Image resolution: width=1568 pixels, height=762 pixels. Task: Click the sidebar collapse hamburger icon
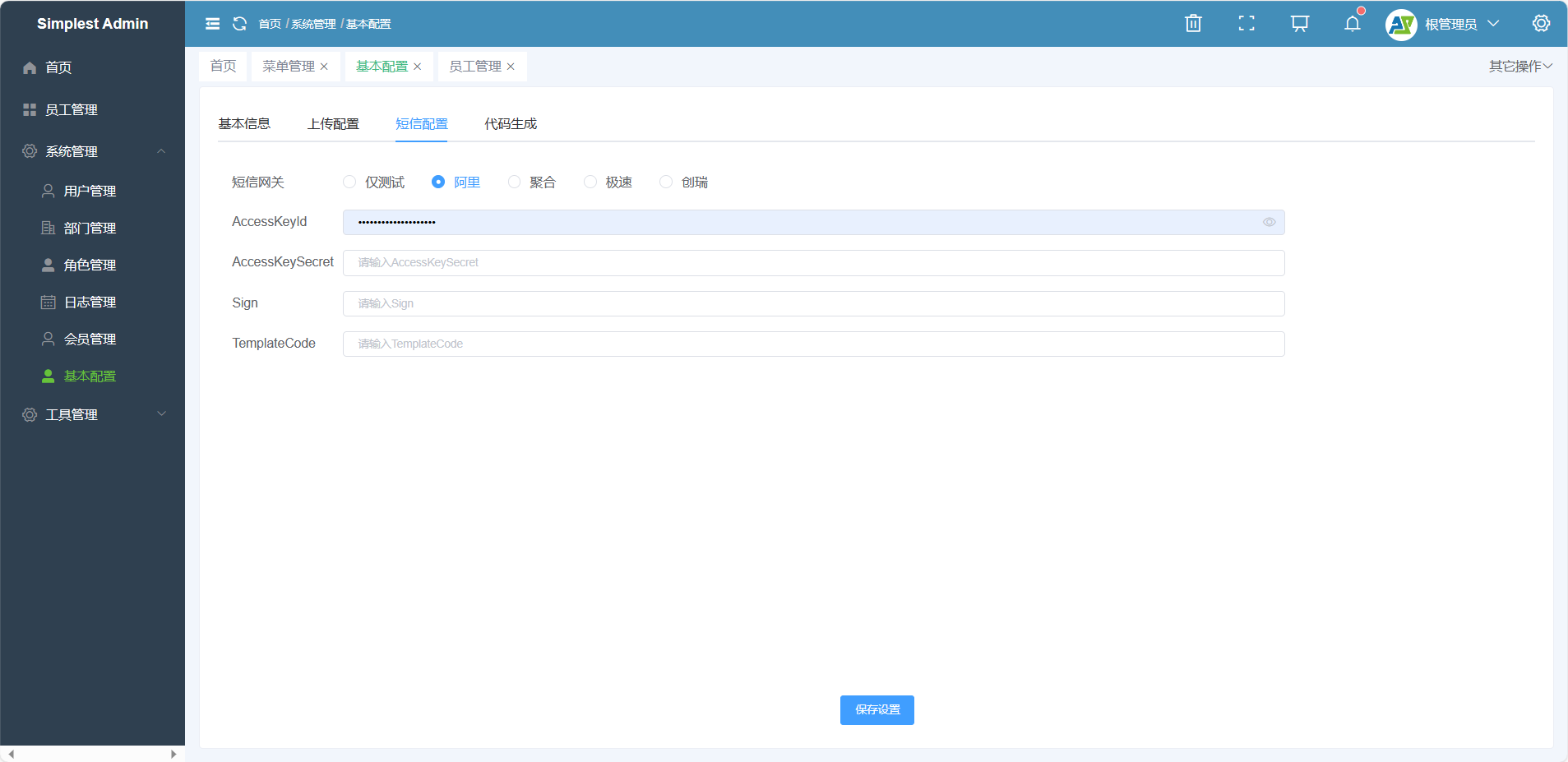coord(212,24)
